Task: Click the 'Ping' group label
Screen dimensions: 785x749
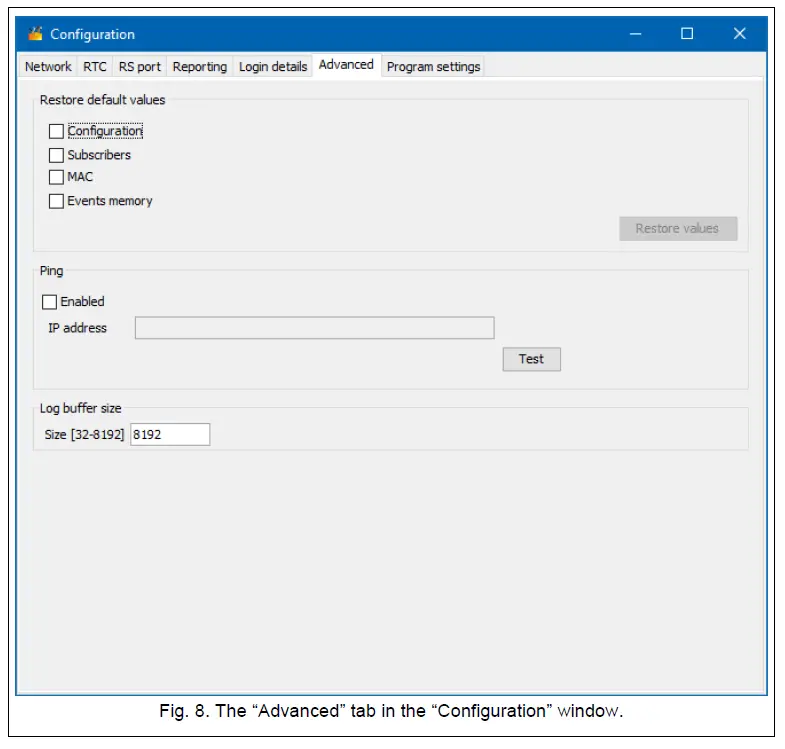Action: pyautogui.click(x=52, y=271)
